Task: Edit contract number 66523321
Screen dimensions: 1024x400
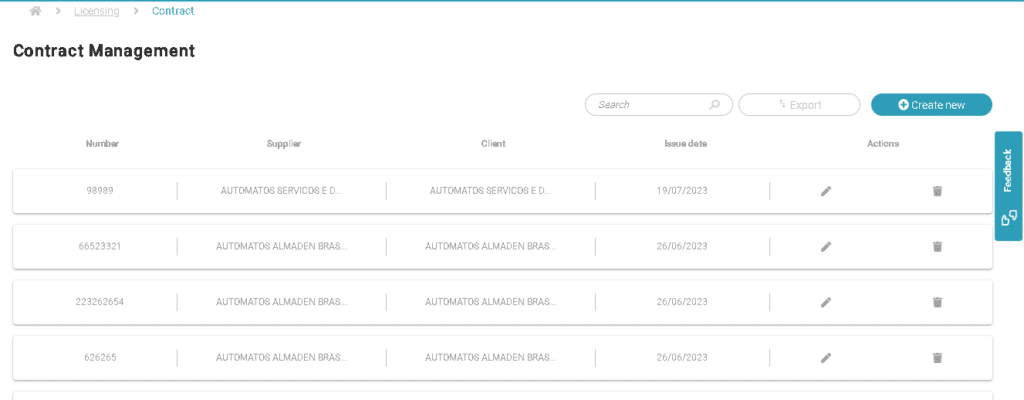Action: [x=826, y=246]
